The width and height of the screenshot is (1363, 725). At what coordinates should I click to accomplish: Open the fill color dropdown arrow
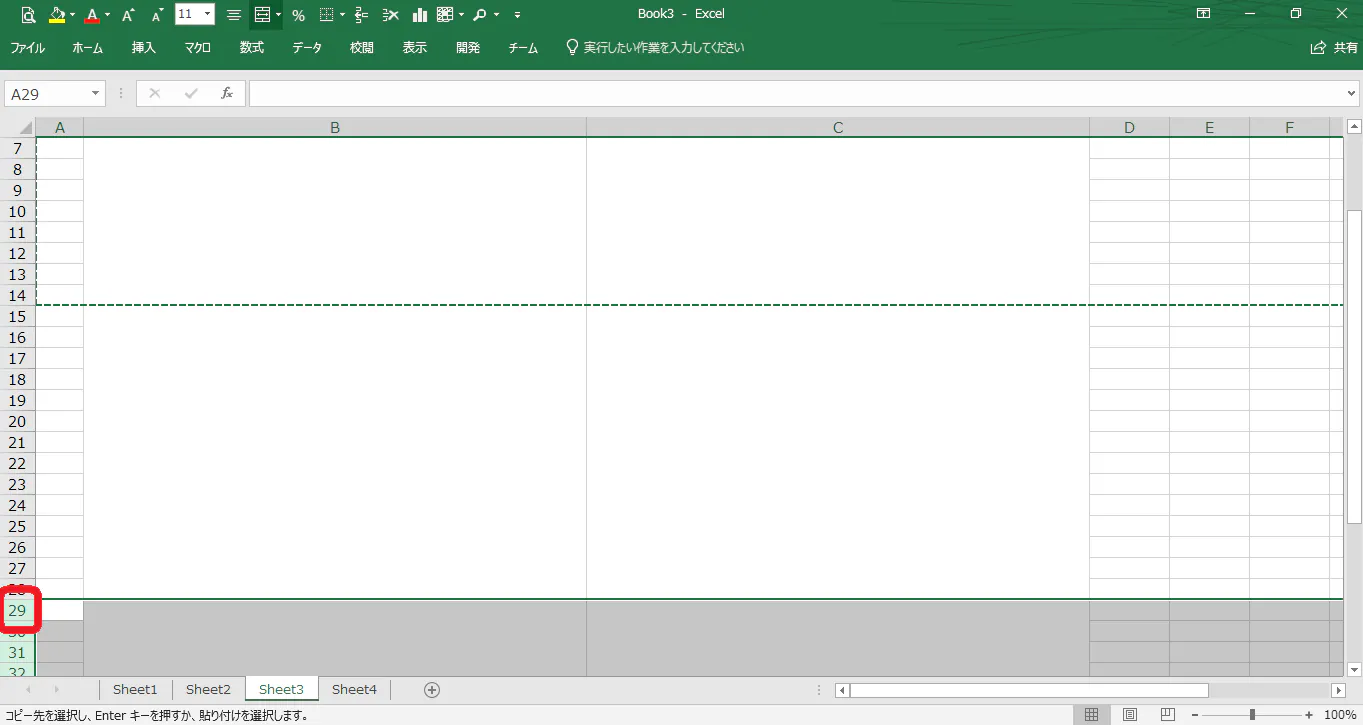[73, 15]
